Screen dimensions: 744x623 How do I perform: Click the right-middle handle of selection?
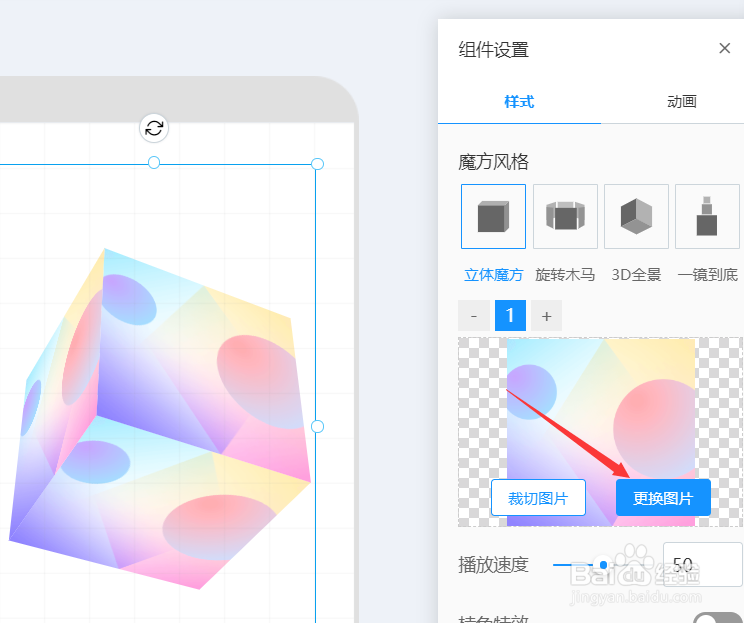pyautogui.click(x=317, y=427)
